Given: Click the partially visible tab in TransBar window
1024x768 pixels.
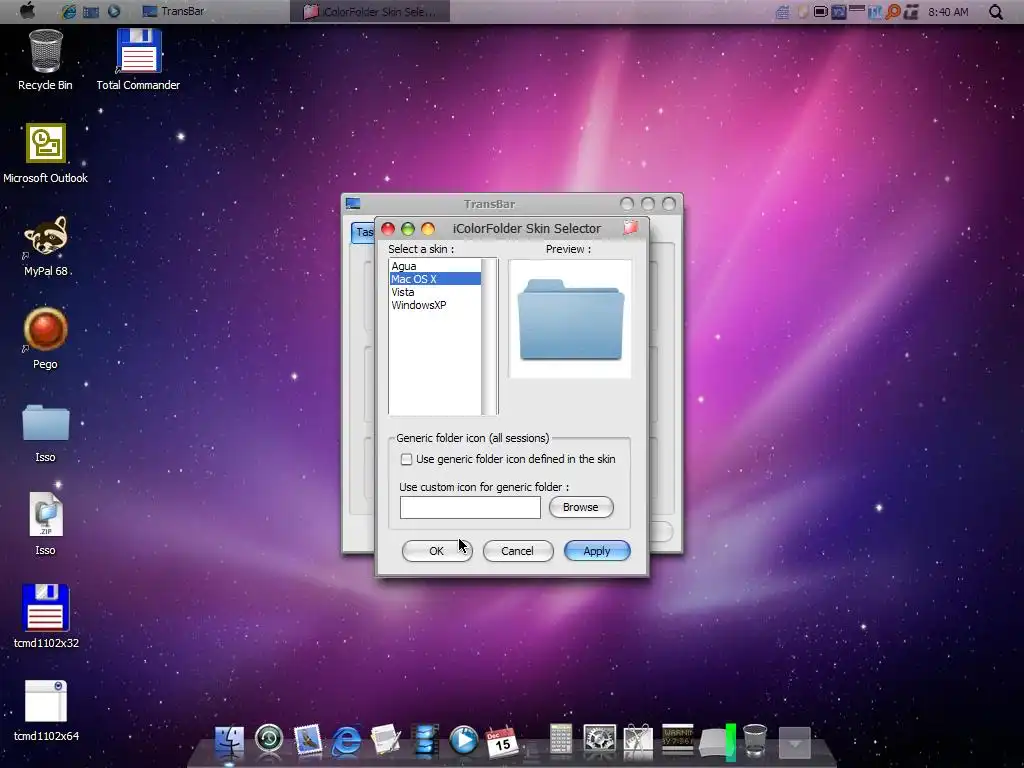Looking at the screenshot, I should pos(362,232).
